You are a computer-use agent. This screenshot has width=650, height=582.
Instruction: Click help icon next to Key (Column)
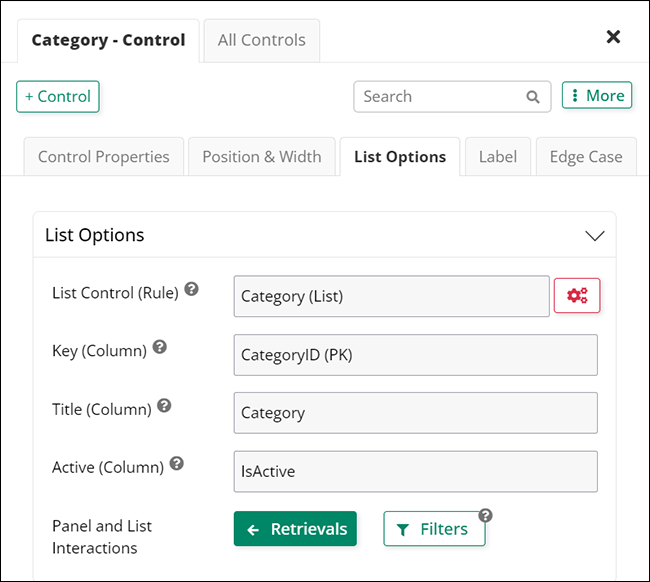coord(160,348)
